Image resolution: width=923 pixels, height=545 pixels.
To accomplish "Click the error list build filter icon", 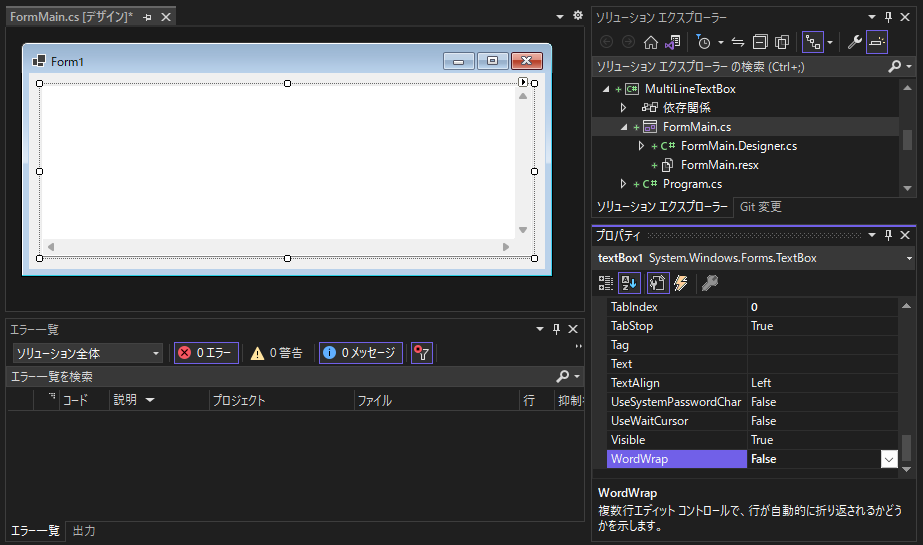I will point(421,353).
